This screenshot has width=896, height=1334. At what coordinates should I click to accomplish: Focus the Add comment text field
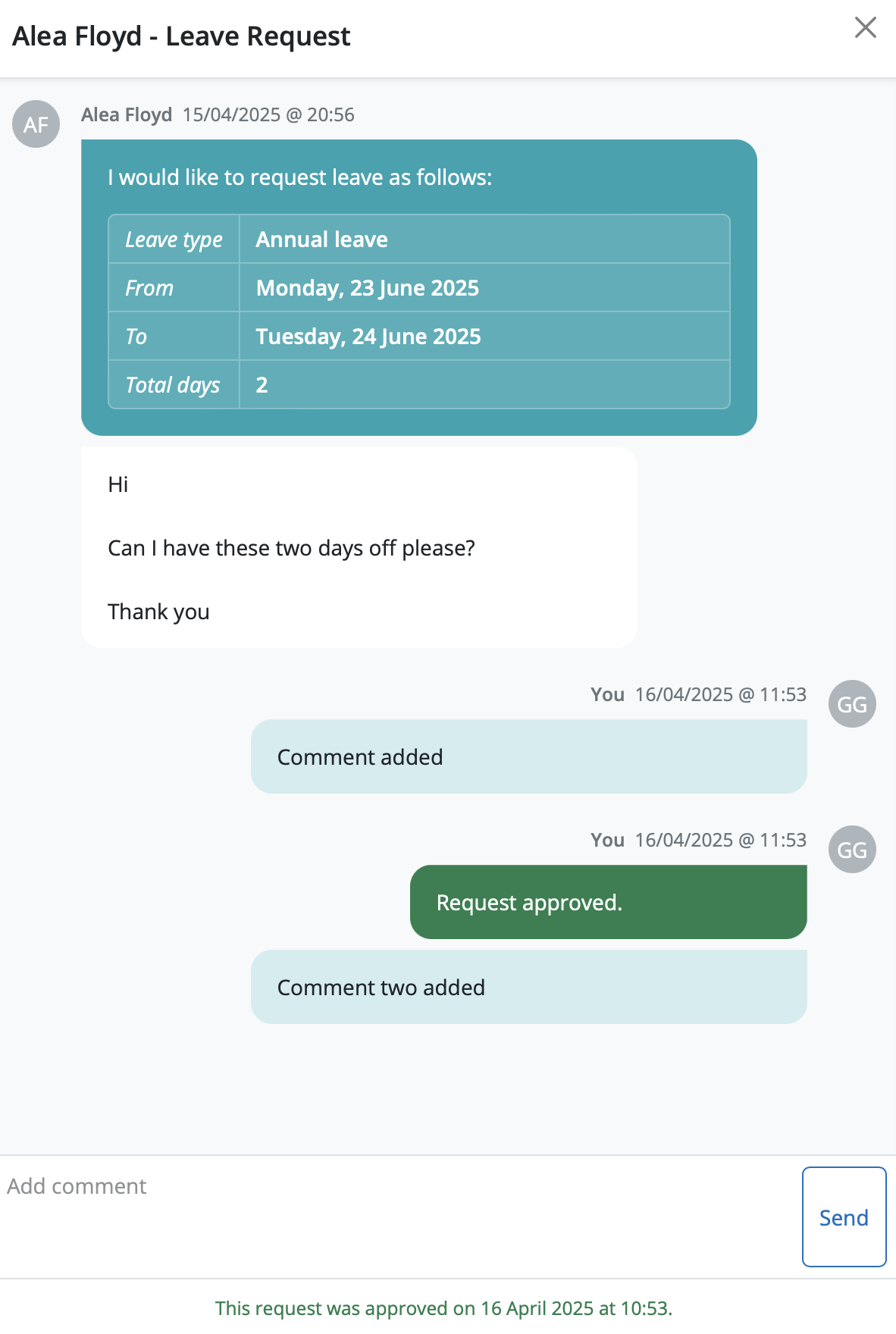click(x=398, y=1217)
